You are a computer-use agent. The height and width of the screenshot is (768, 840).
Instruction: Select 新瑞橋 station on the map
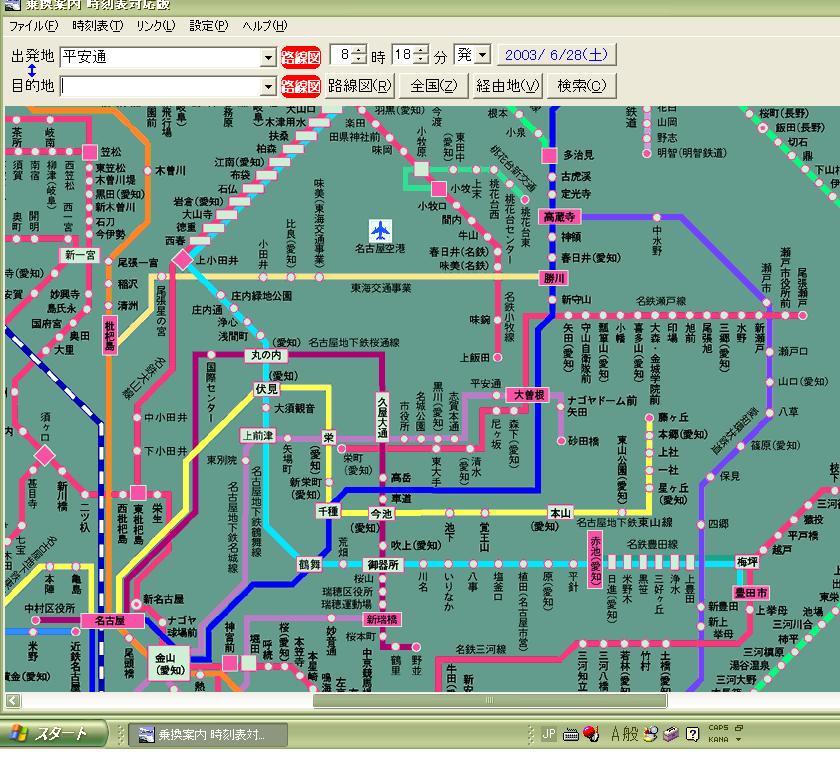click(x=382, y=620)
